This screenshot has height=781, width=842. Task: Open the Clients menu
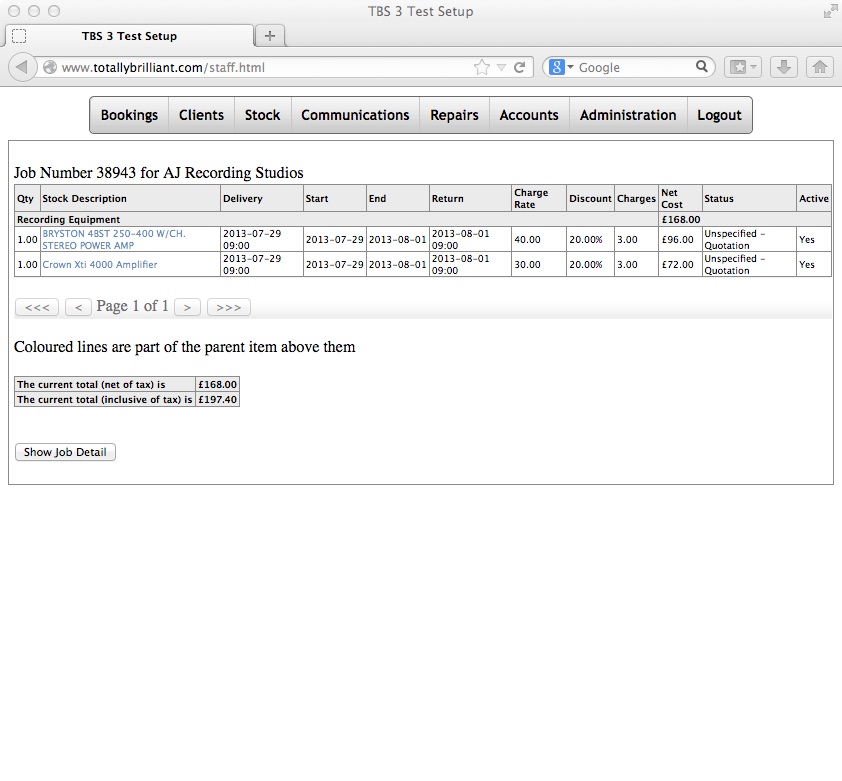(x=201, y=115)
